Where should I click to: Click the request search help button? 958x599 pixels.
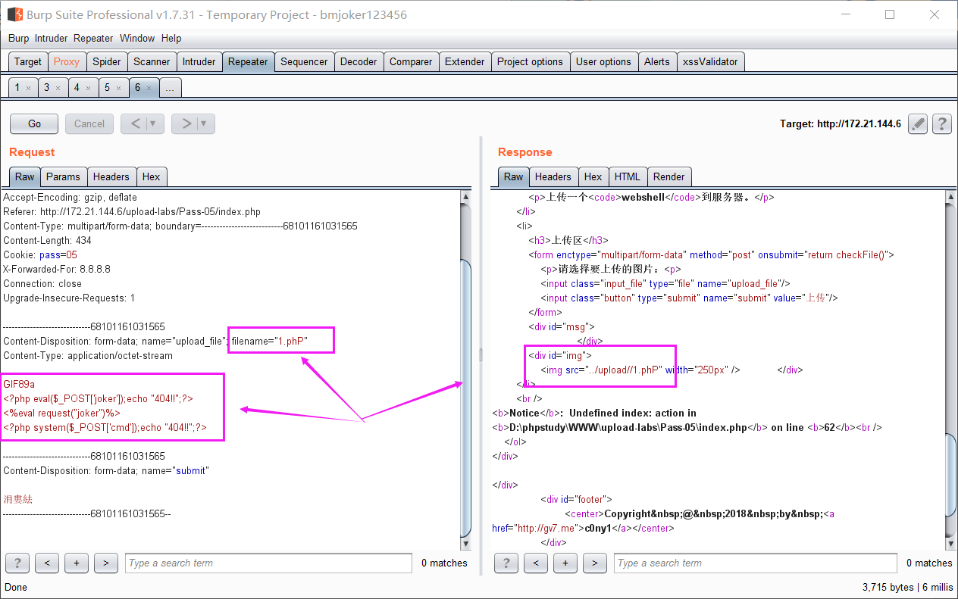(x=17, y=563)
